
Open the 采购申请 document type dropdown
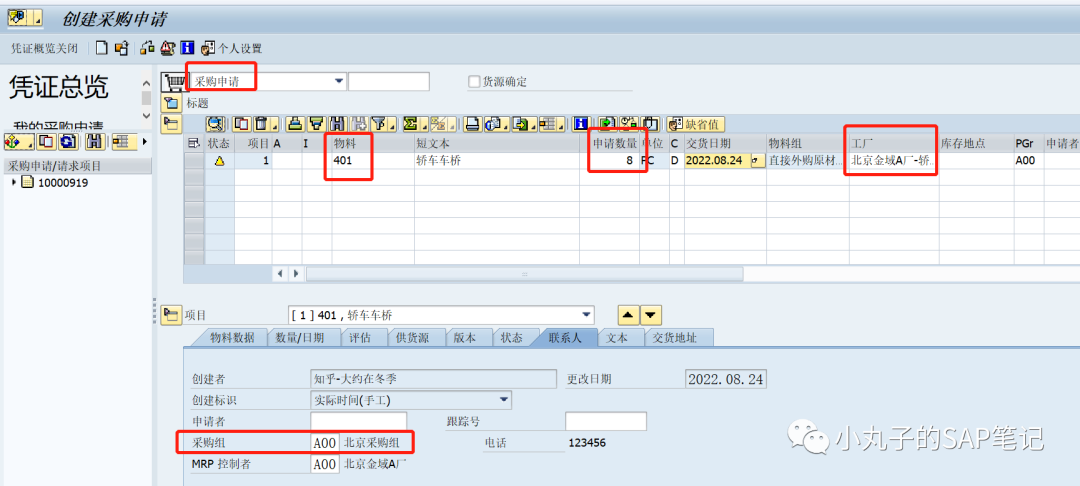(338, 81)
